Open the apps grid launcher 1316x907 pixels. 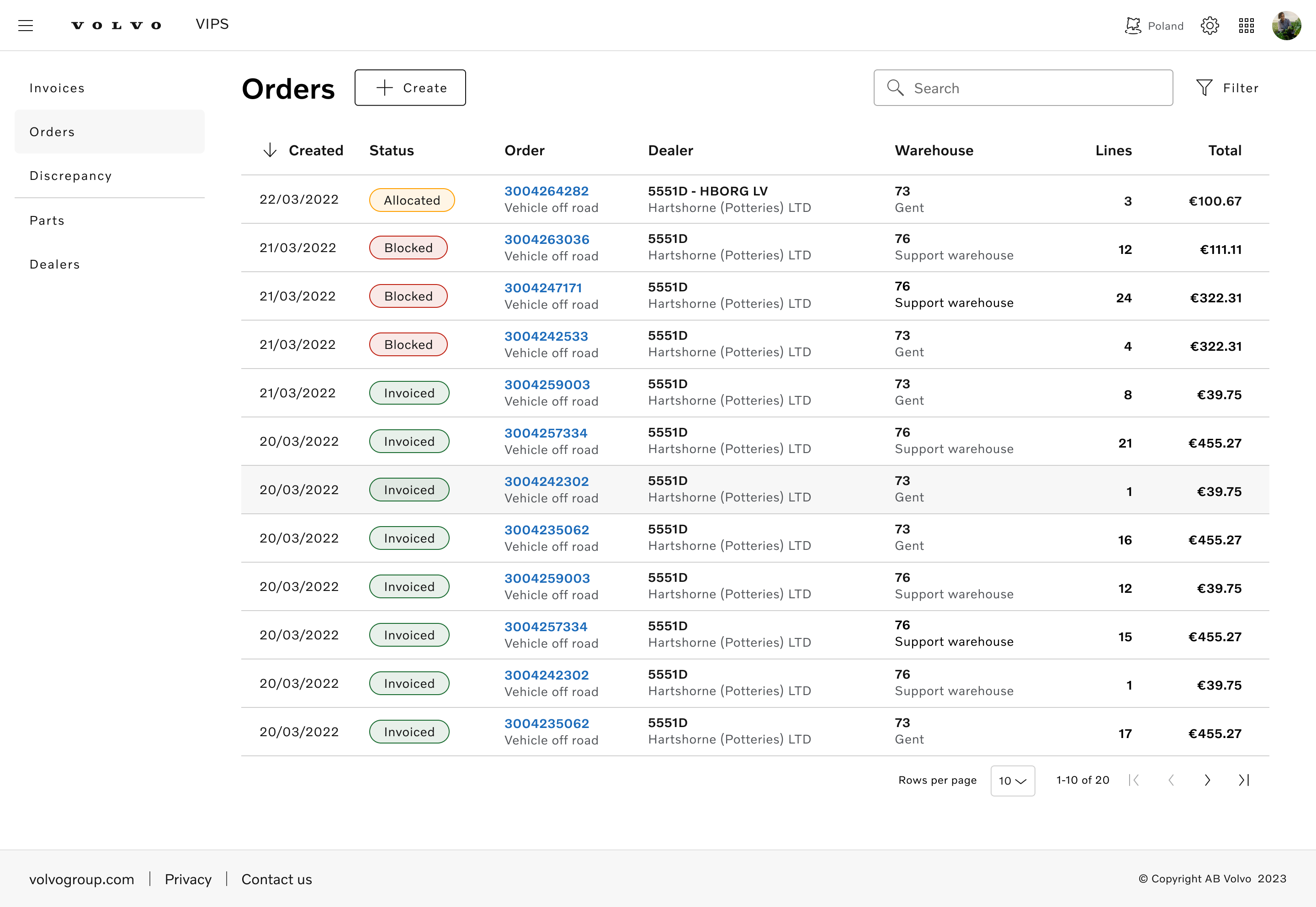[1247, 26]
